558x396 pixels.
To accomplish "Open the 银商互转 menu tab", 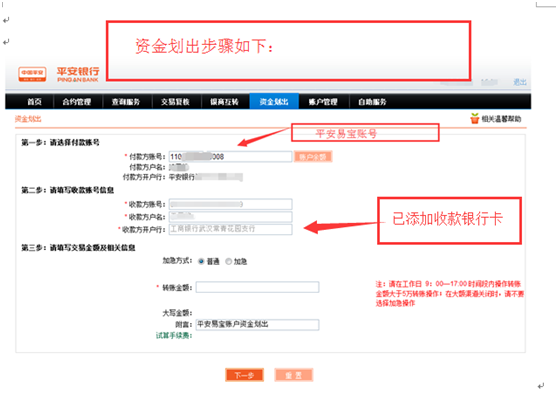I will tap(224, 102).
